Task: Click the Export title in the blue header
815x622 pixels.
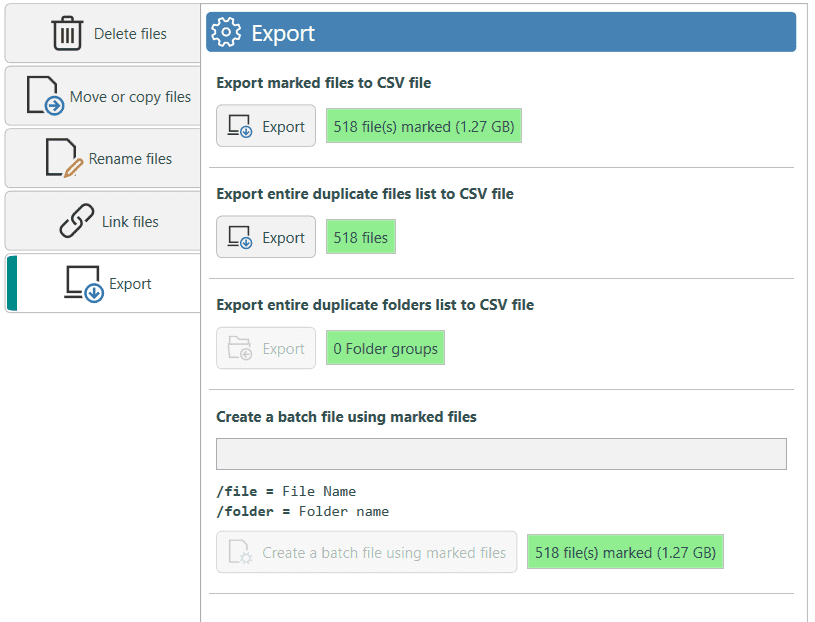Action: tap(283, 33)
